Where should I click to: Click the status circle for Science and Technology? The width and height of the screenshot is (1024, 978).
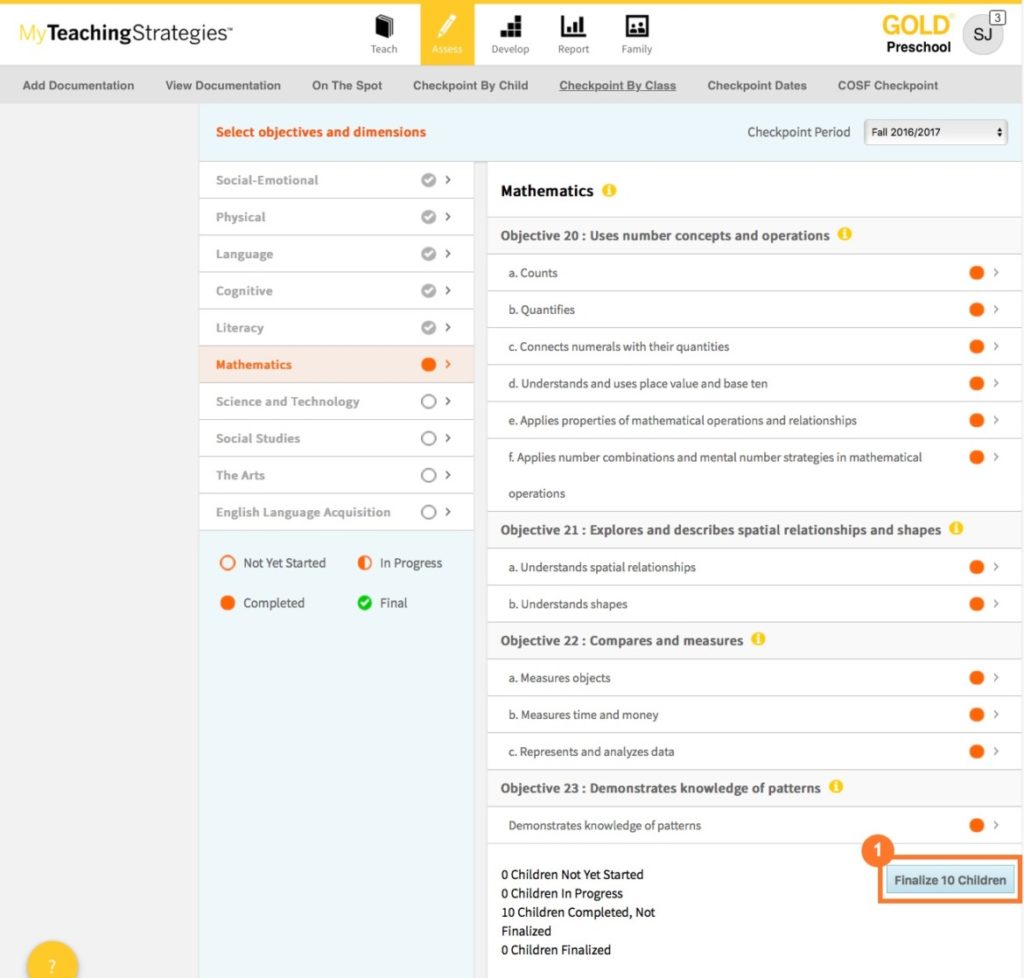tap(429, 401)
